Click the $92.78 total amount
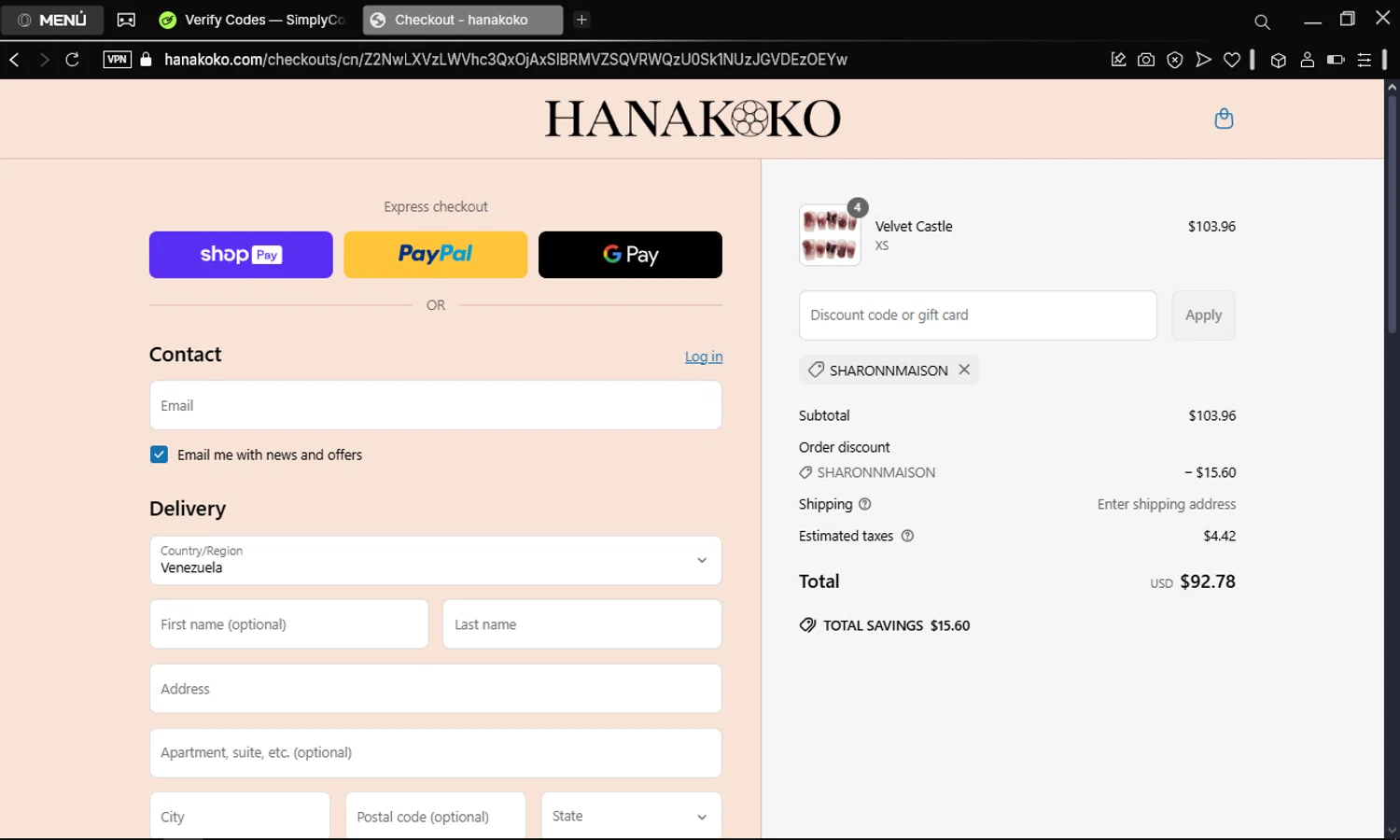This screenshot has height=840, width=1400. click(1208, 581)
